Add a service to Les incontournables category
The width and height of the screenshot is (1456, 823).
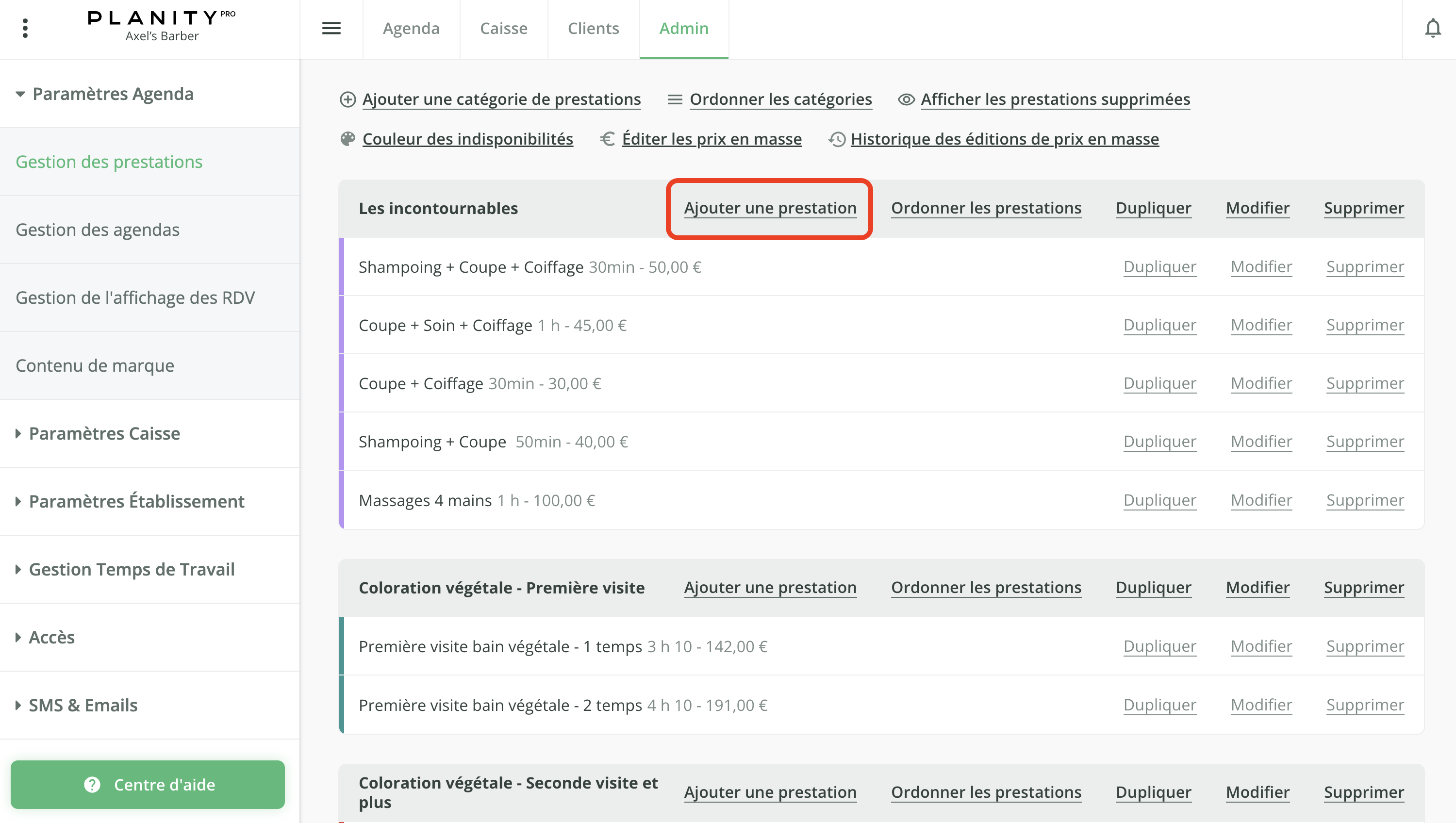(x=769, y=208)
